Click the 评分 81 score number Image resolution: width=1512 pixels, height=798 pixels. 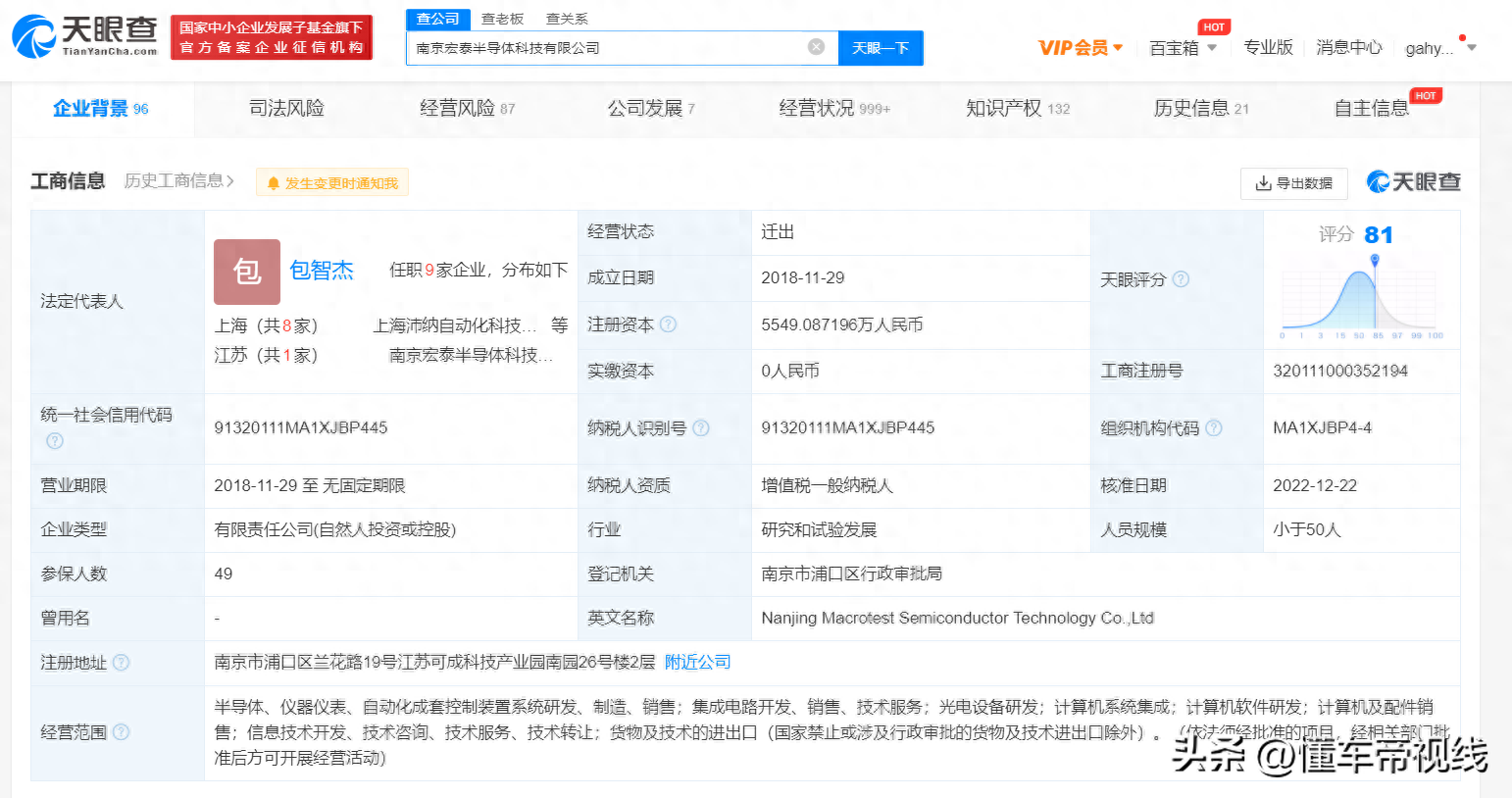pos(1379,235)
